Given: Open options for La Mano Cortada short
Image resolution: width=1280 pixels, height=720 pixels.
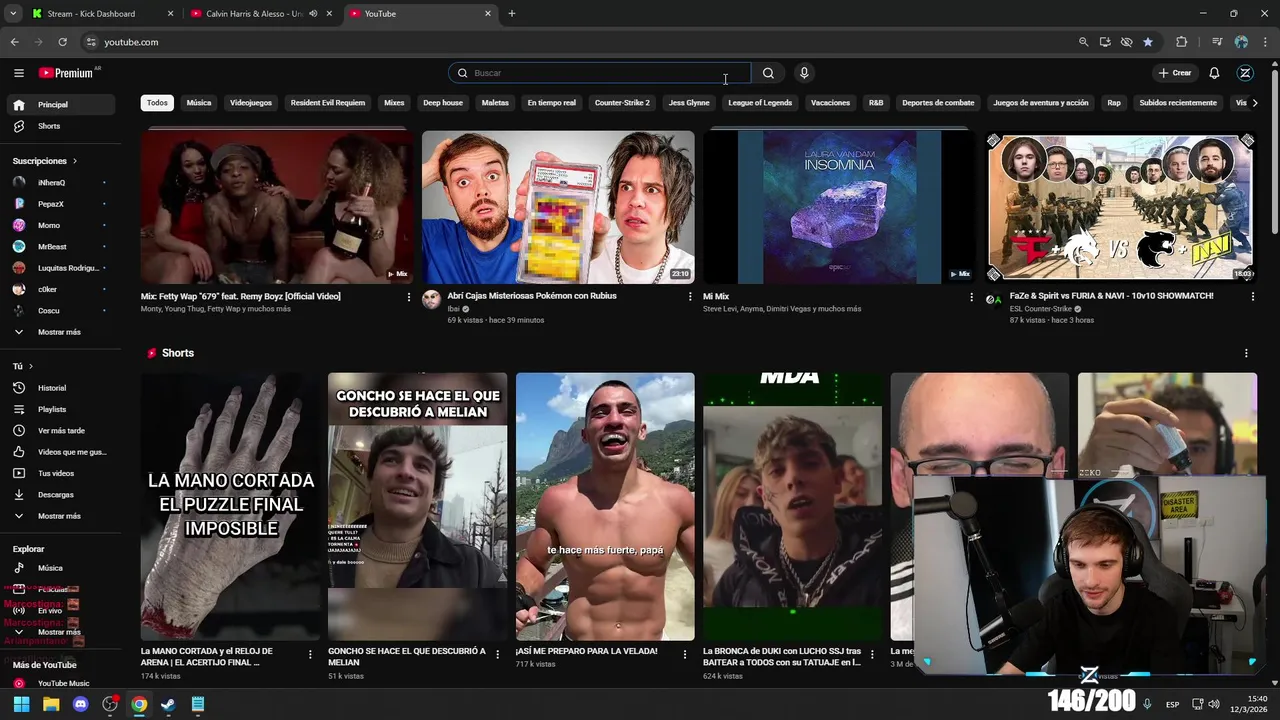Looking at the screenshot, I should pos(310,655).
